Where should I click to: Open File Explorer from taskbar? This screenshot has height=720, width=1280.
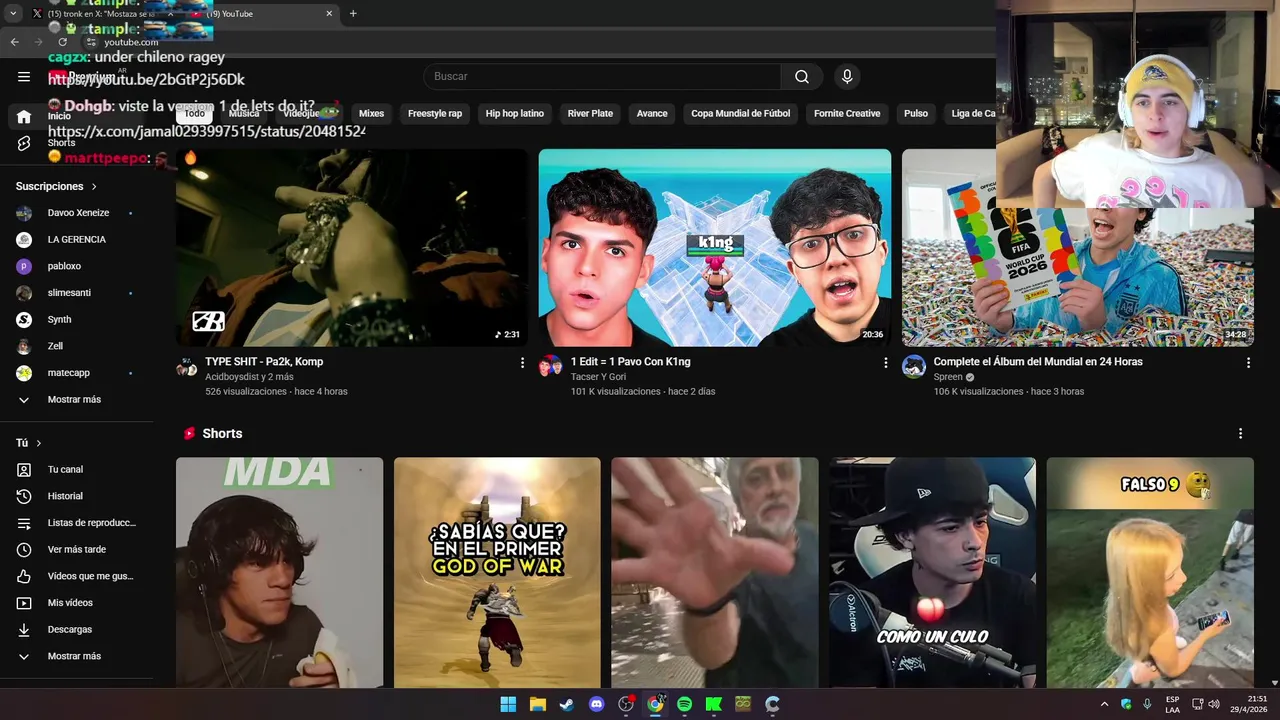537,704
